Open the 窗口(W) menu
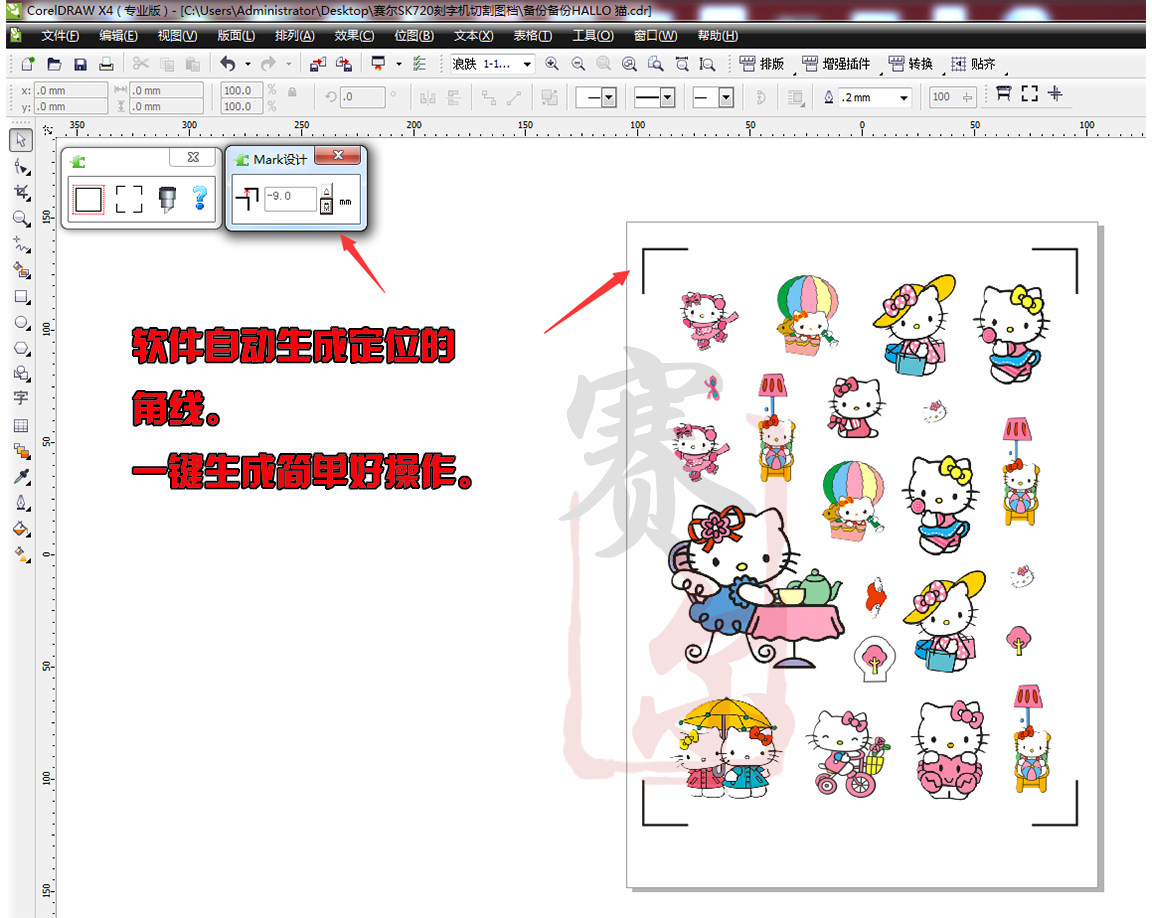 (655, 35)
